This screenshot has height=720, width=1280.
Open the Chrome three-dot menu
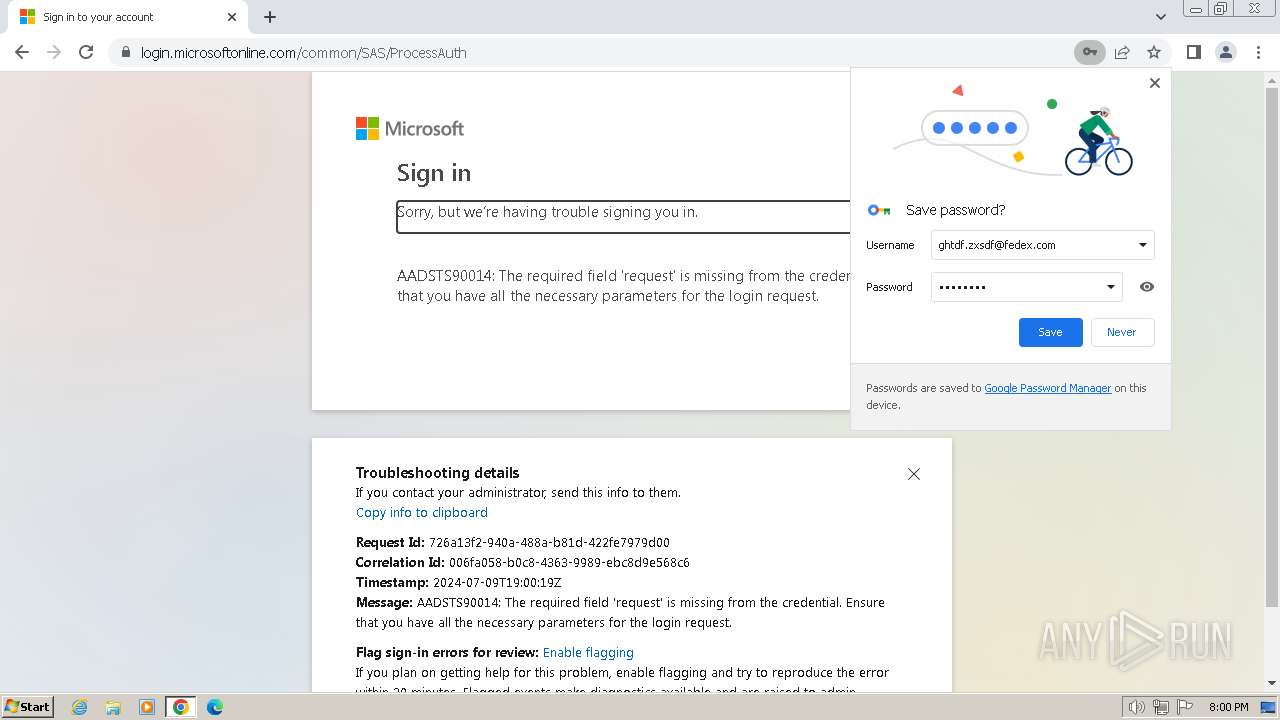(1259, 52)
